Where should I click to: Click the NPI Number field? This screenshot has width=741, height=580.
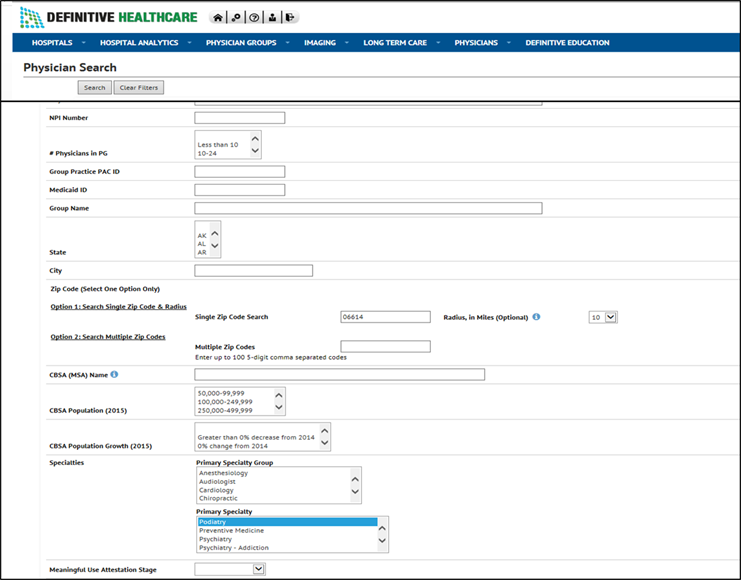pos(240,118)
